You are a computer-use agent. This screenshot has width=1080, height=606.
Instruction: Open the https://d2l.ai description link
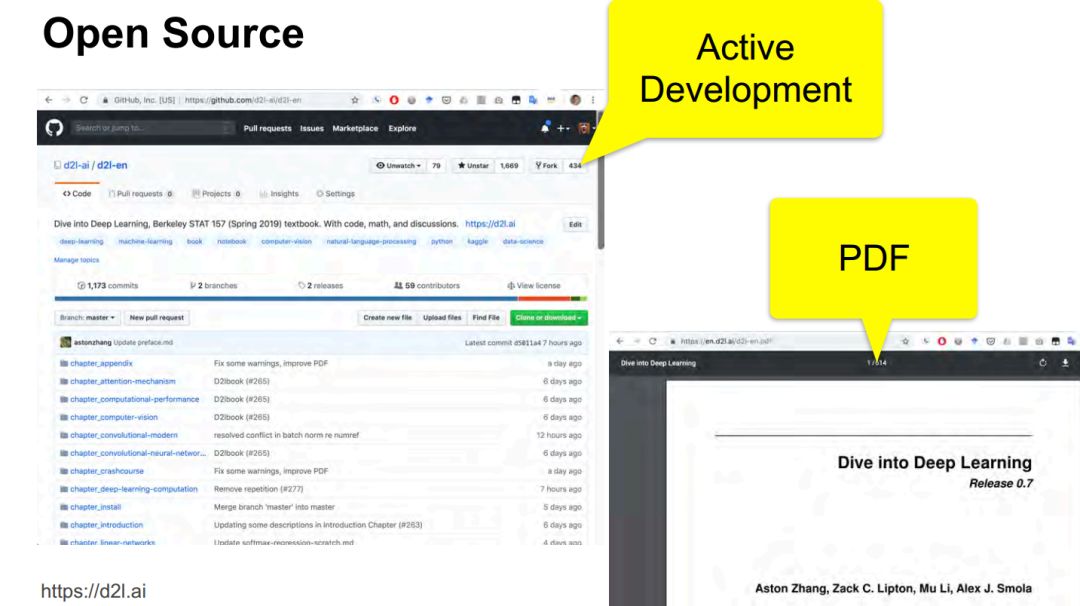click(490, 224)
